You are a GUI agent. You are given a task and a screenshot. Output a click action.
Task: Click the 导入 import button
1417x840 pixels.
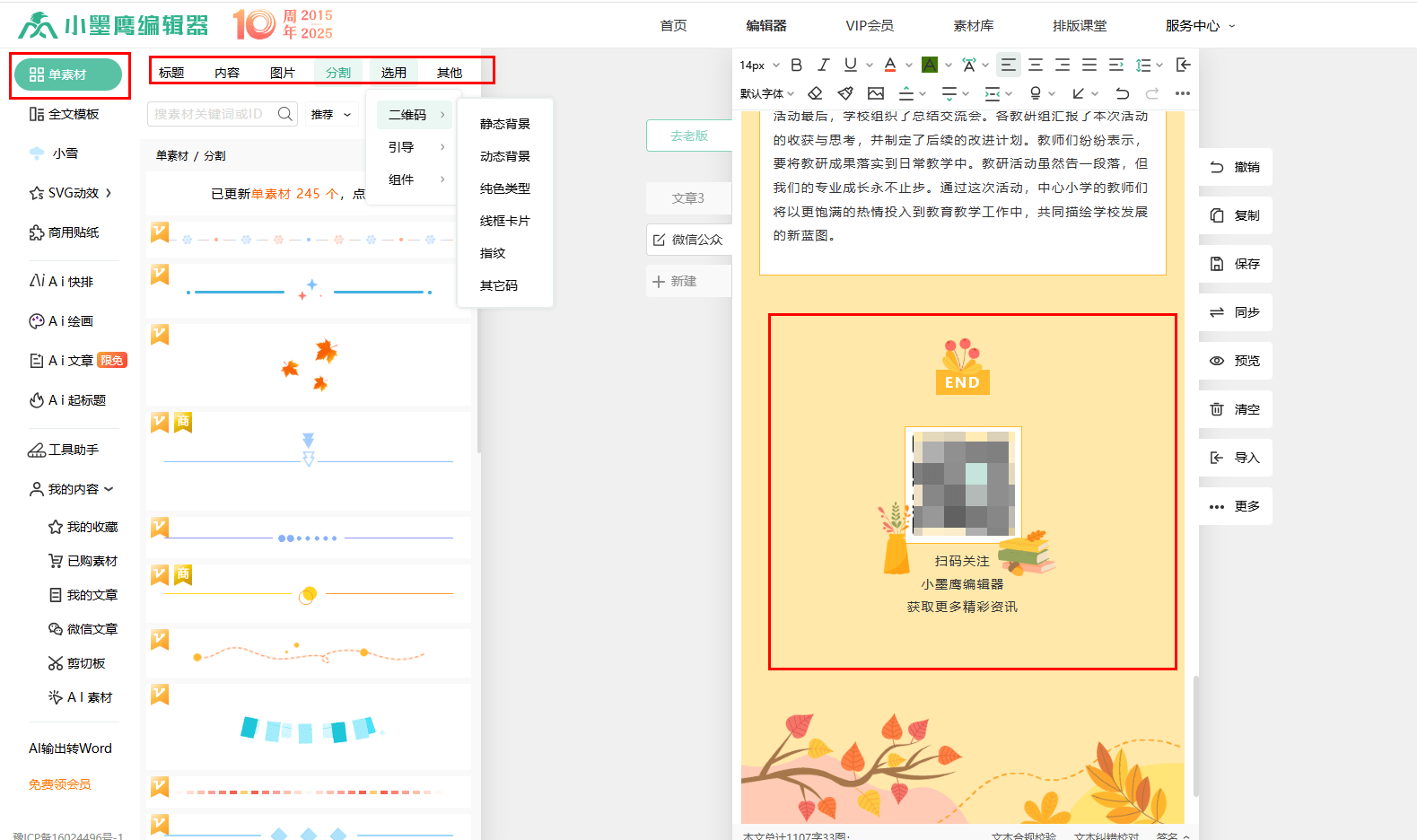click(x=1236, y=458)
